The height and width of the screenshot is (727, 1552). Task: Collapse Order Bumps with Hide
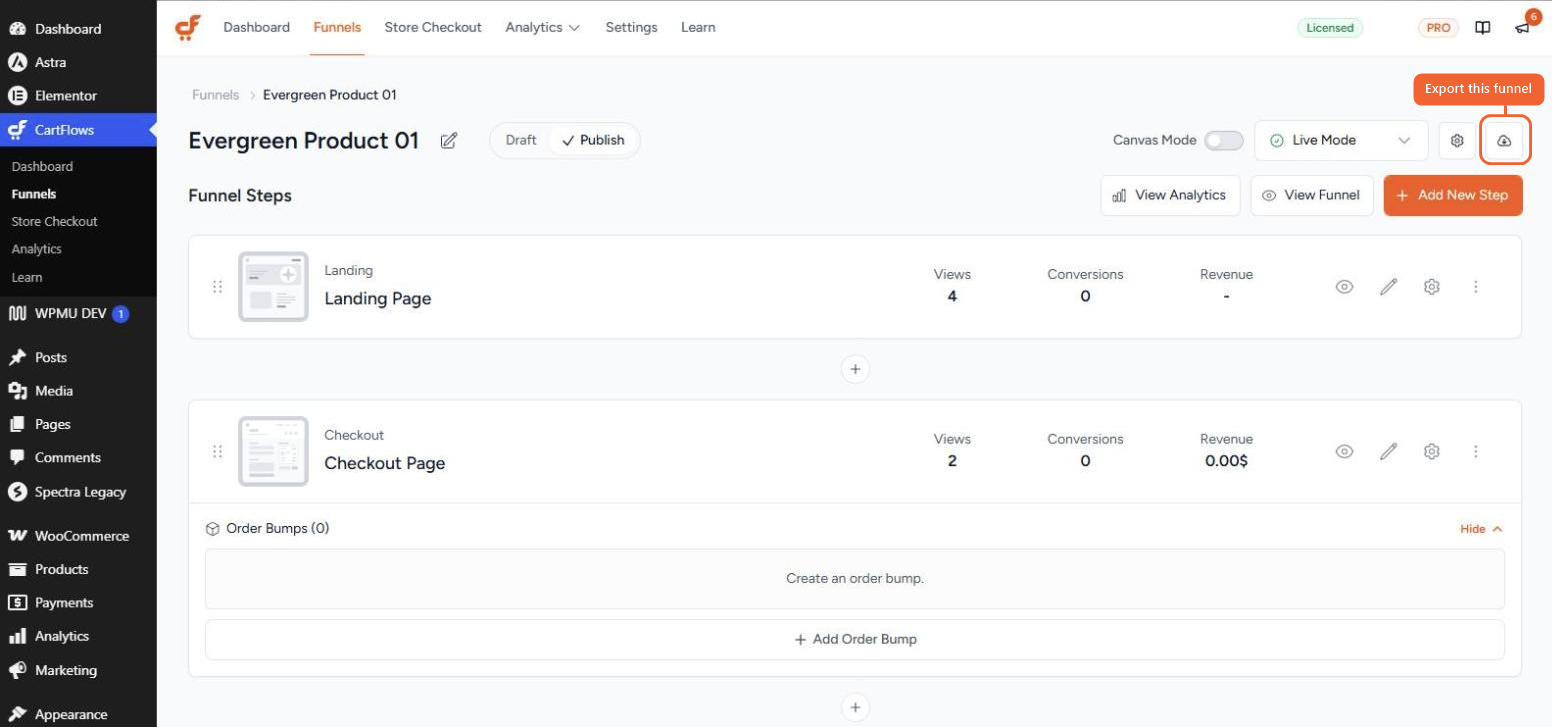coord(1481,529)
